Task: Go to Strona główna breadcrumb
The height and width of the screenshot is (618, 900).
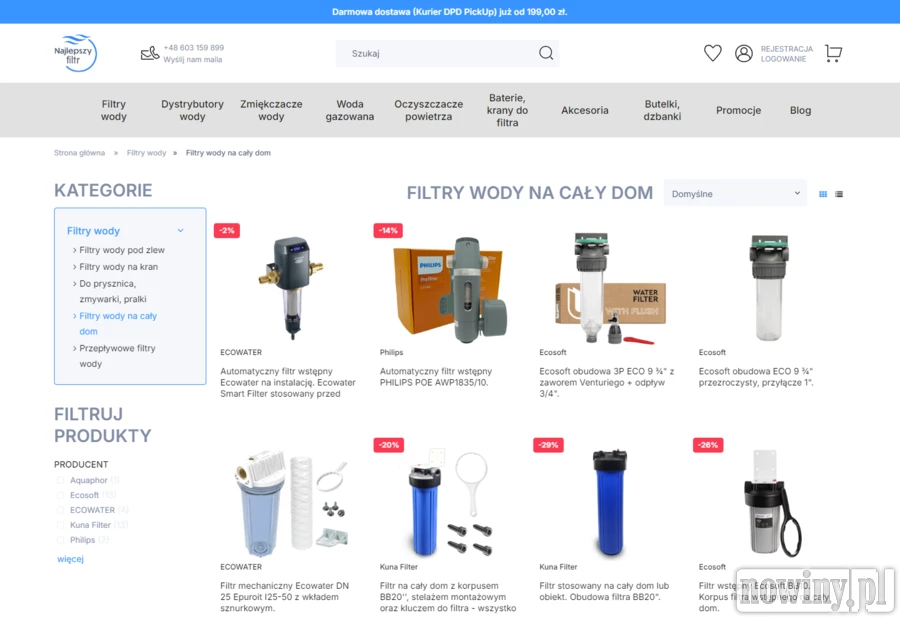Action: 79,153
